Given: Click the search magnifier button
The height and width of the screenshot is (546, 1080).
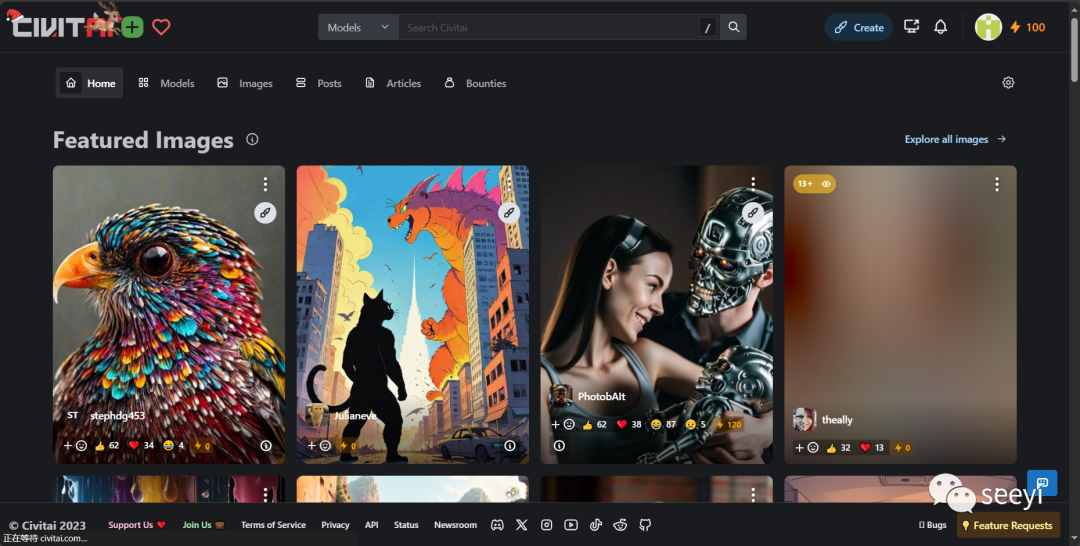Looking at the screenshot, I should pos(734,27).
